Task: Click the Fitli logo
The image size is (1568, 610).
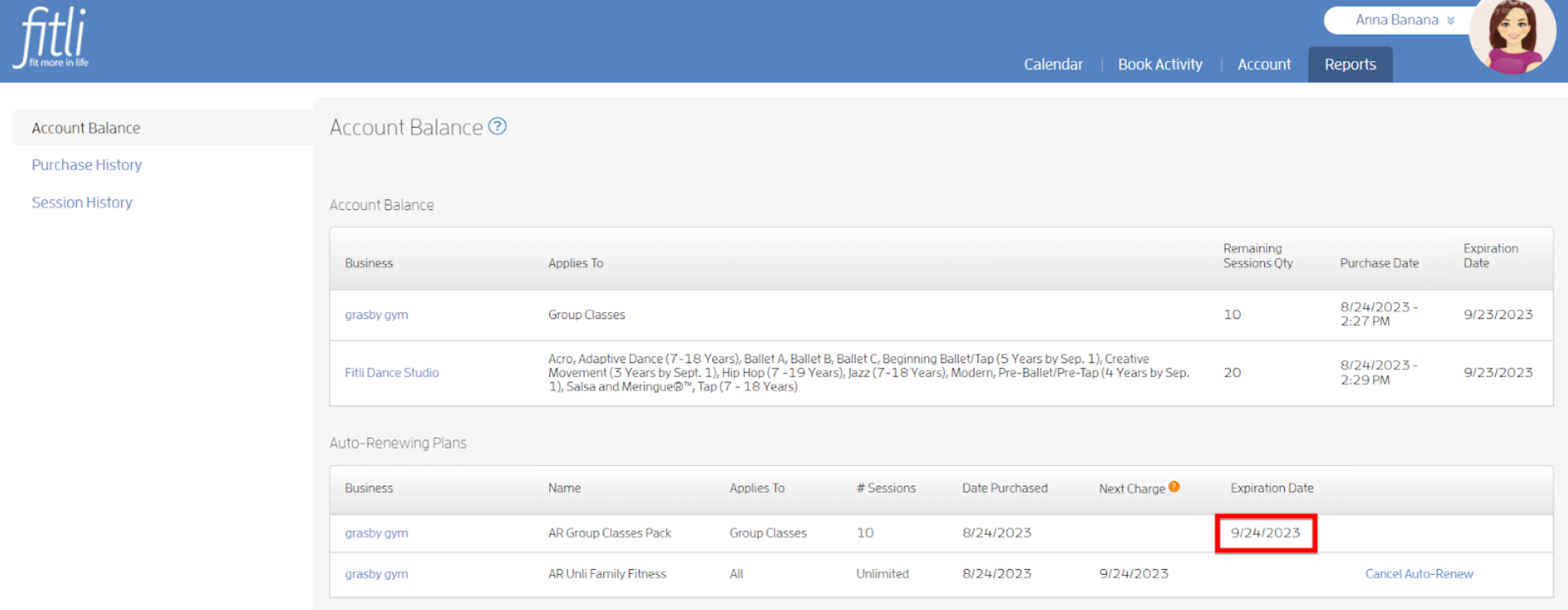Action: click(x=52, y=38)
